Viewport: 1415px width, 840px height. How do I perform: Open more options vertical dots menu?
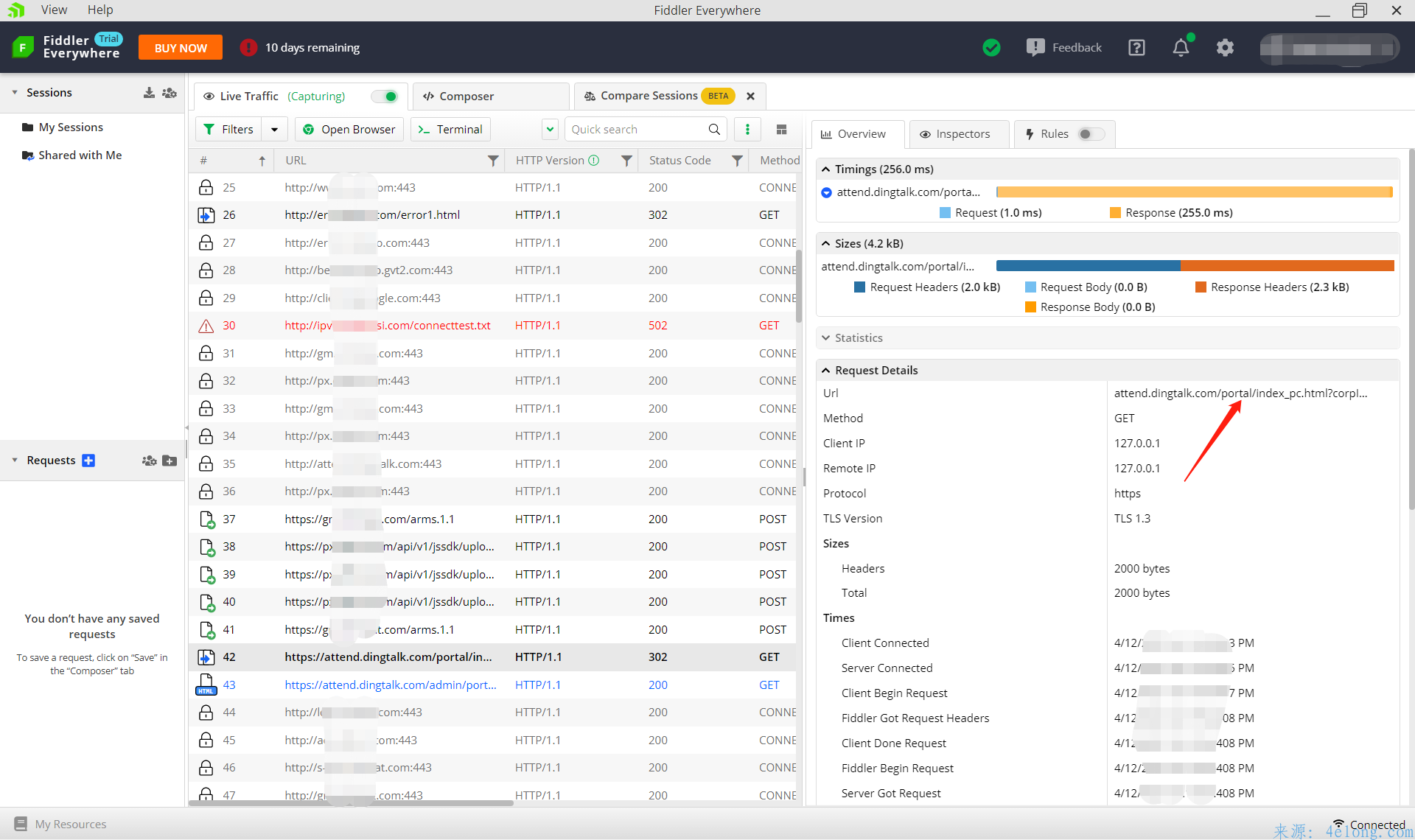pos(747,129)
